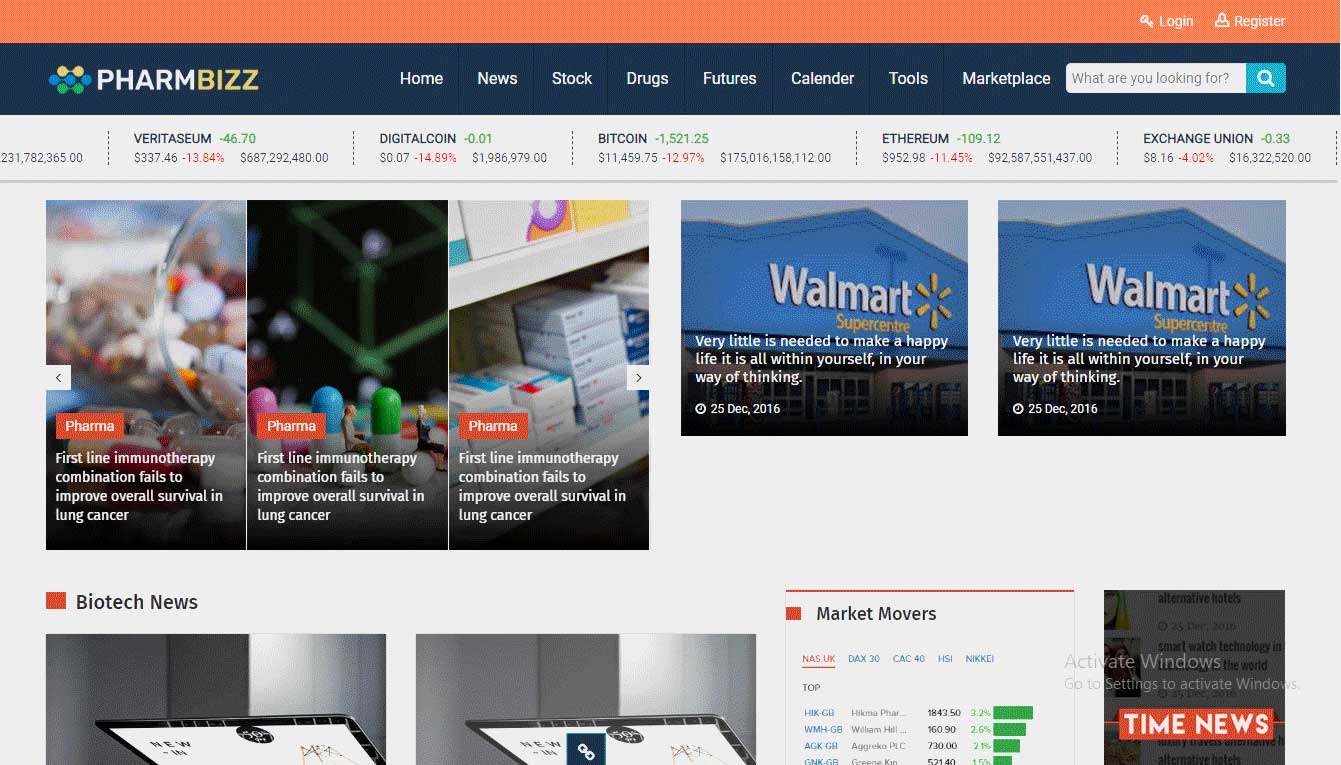Open the WMH-GB stock symbol
The image size is (1341, 765).
pyautogui.click(x=823, y=730)
